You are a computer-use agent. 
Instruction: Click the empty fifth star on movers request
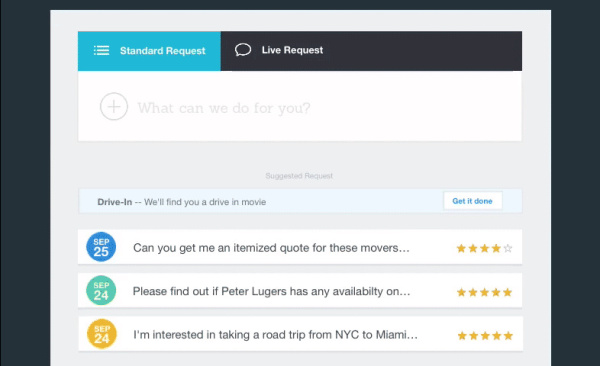point(508,248)
